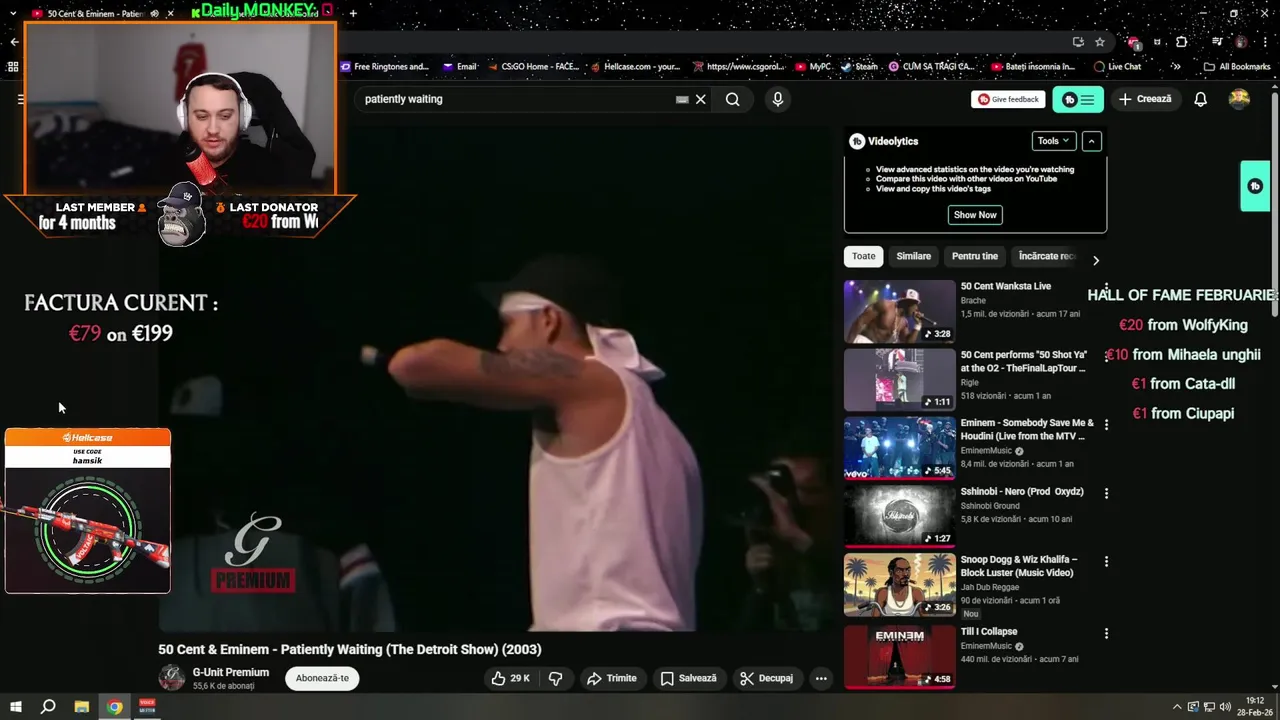The height and width of the screenshot is (720, 1280).
Task: Open the teal Videolytics side tab
Action: (1255, 186)
